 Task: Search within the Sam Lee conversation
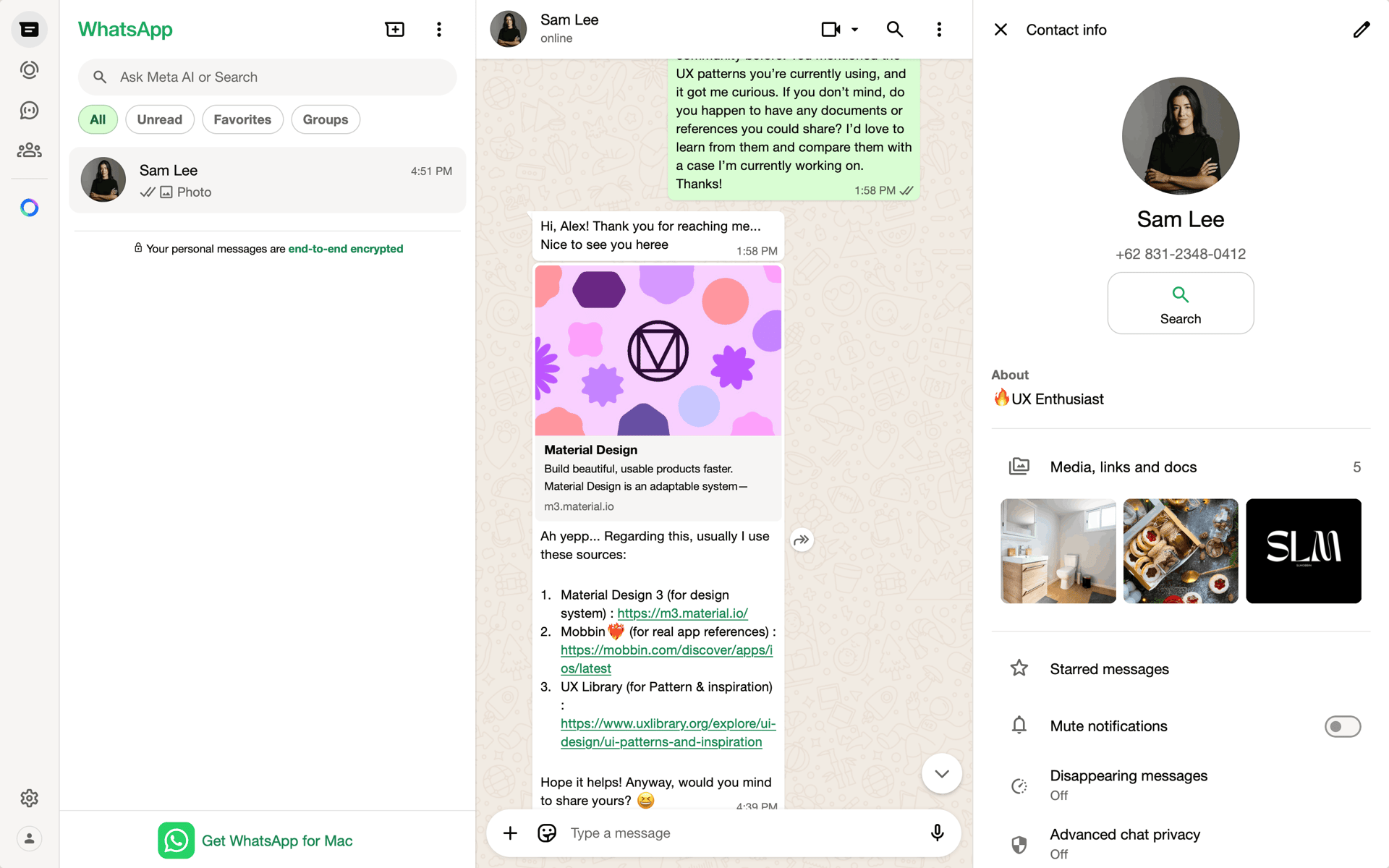click(x=895, y=30)
